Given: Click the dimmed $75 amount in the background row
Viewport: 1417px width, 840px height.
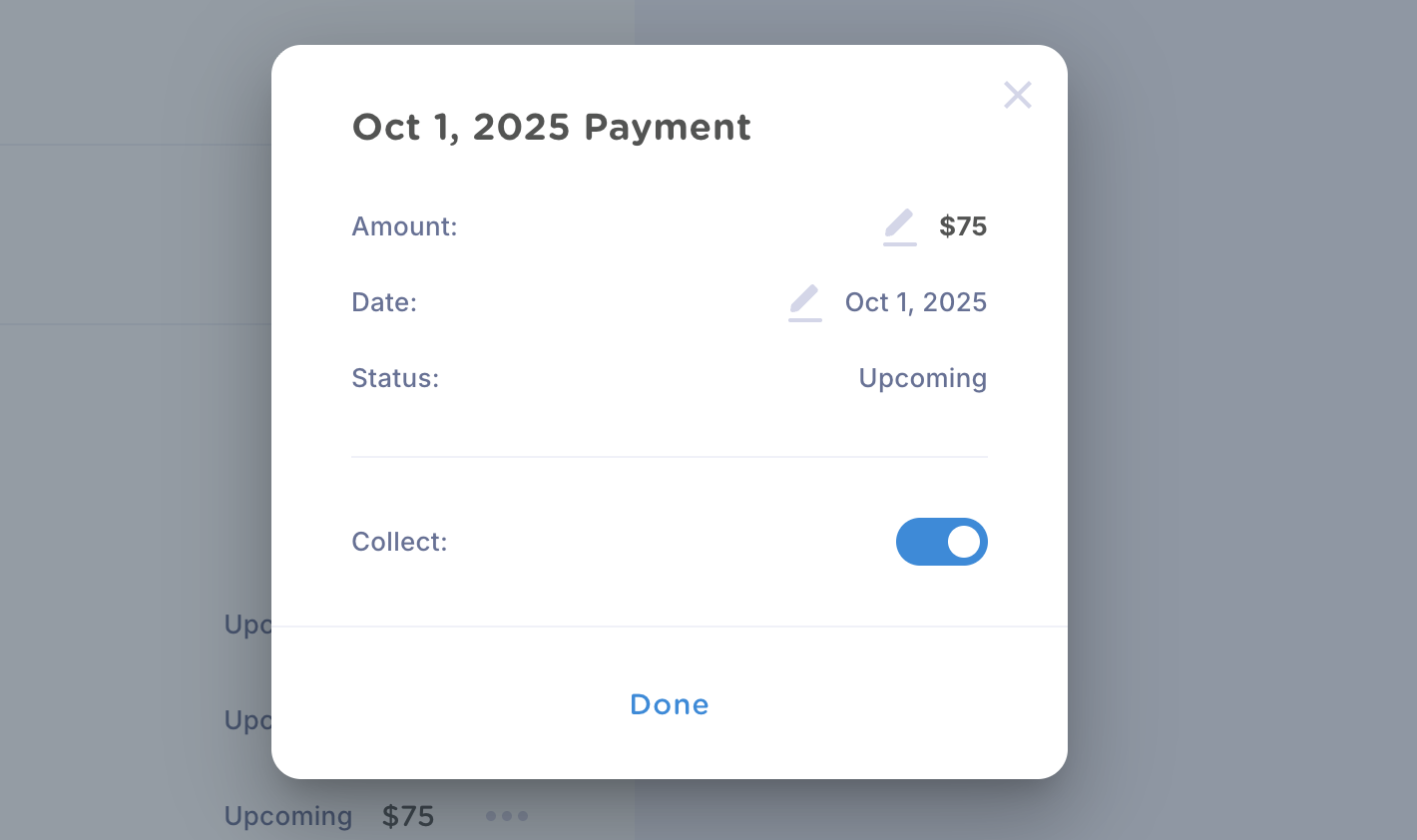Looking at the screenshot, I should [408, 816].
